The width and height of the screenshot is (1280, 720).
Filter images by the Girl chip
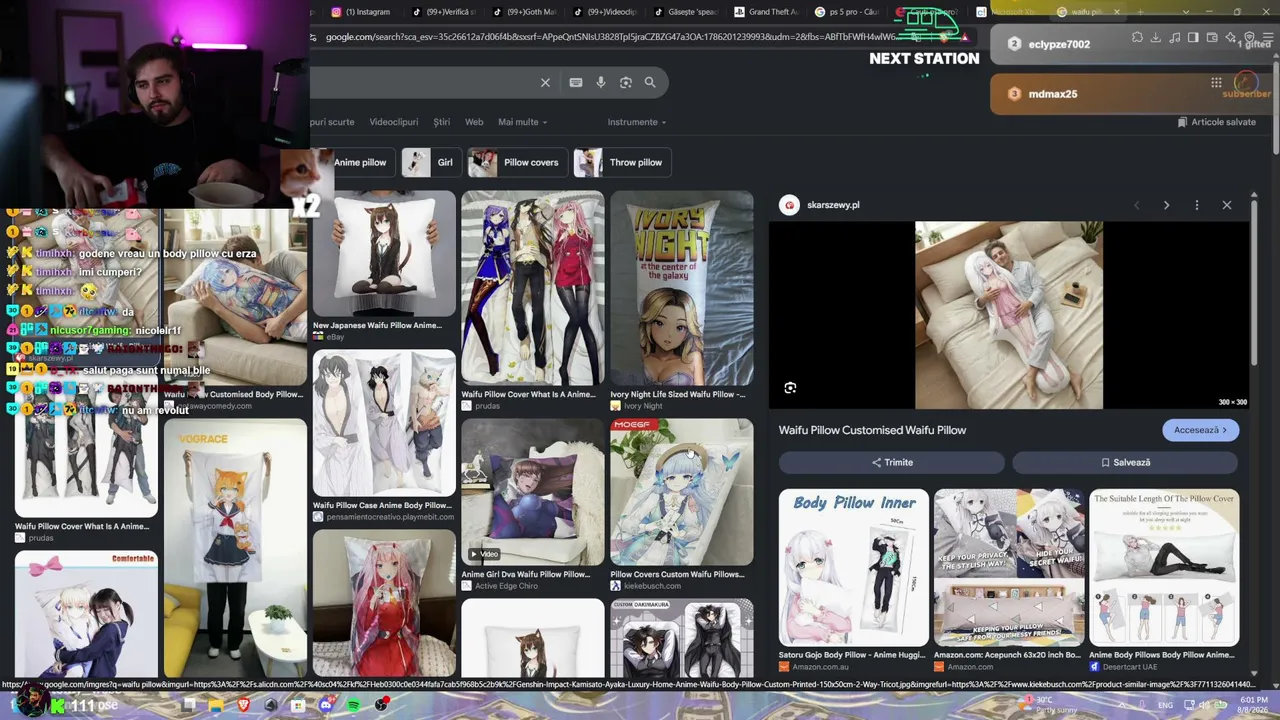pos(431,162)
